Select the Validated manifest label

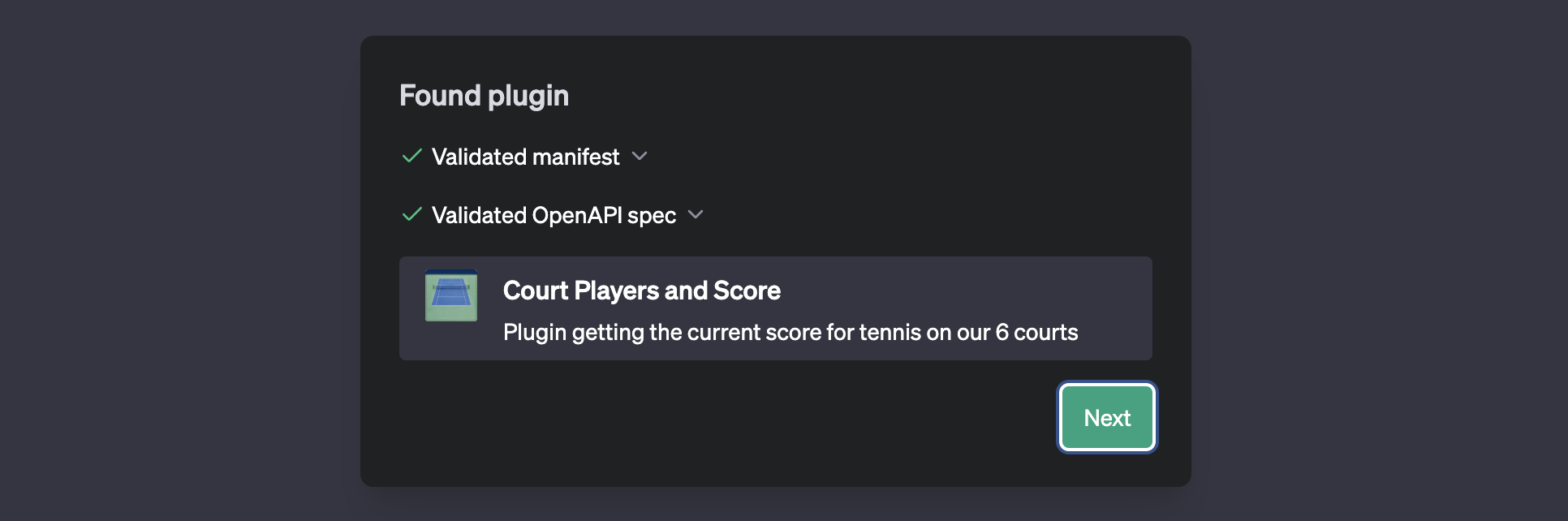[525, 157]
